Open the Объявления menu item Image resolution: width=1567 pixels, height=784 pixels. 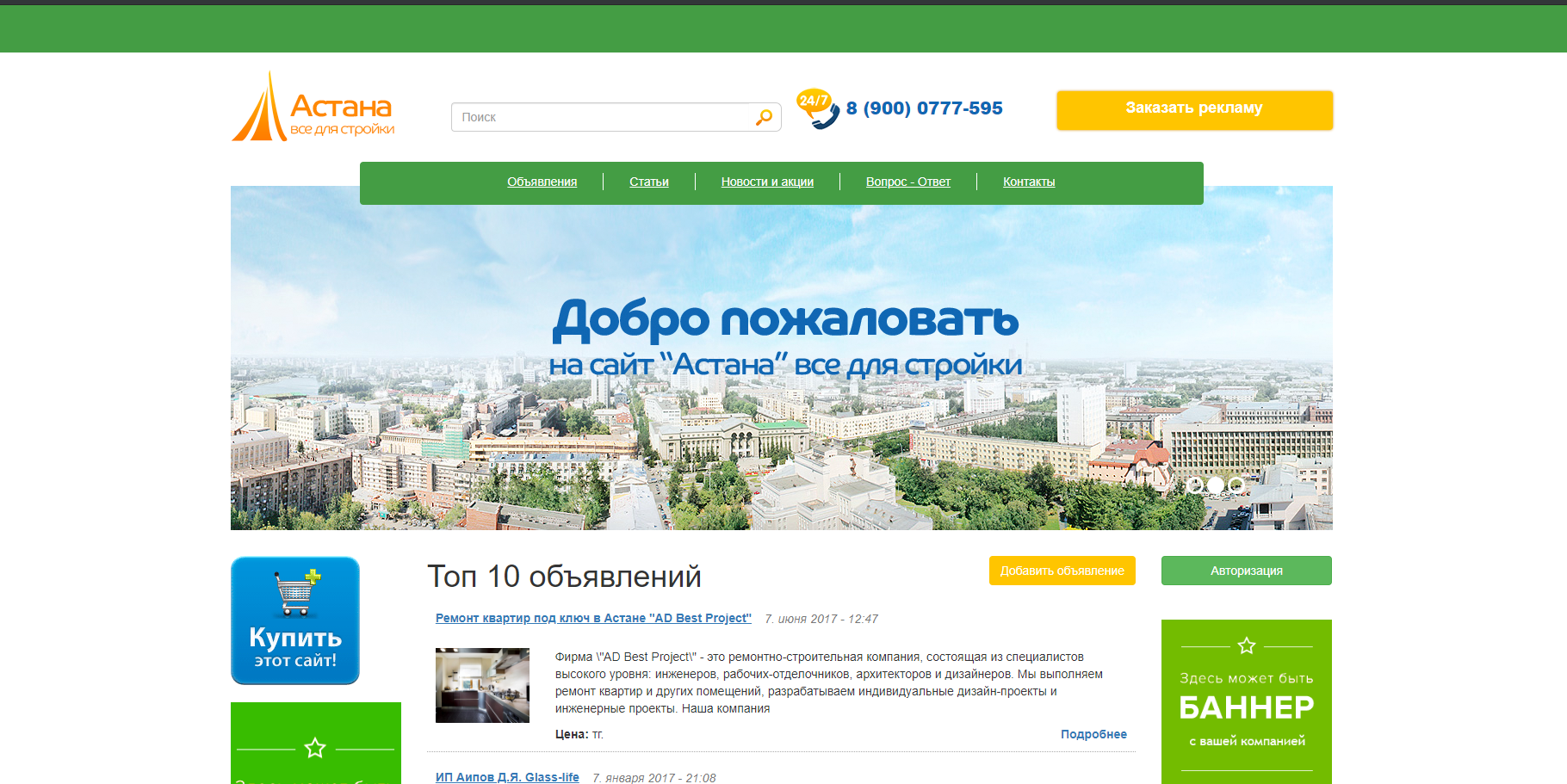tap(542, 182)
